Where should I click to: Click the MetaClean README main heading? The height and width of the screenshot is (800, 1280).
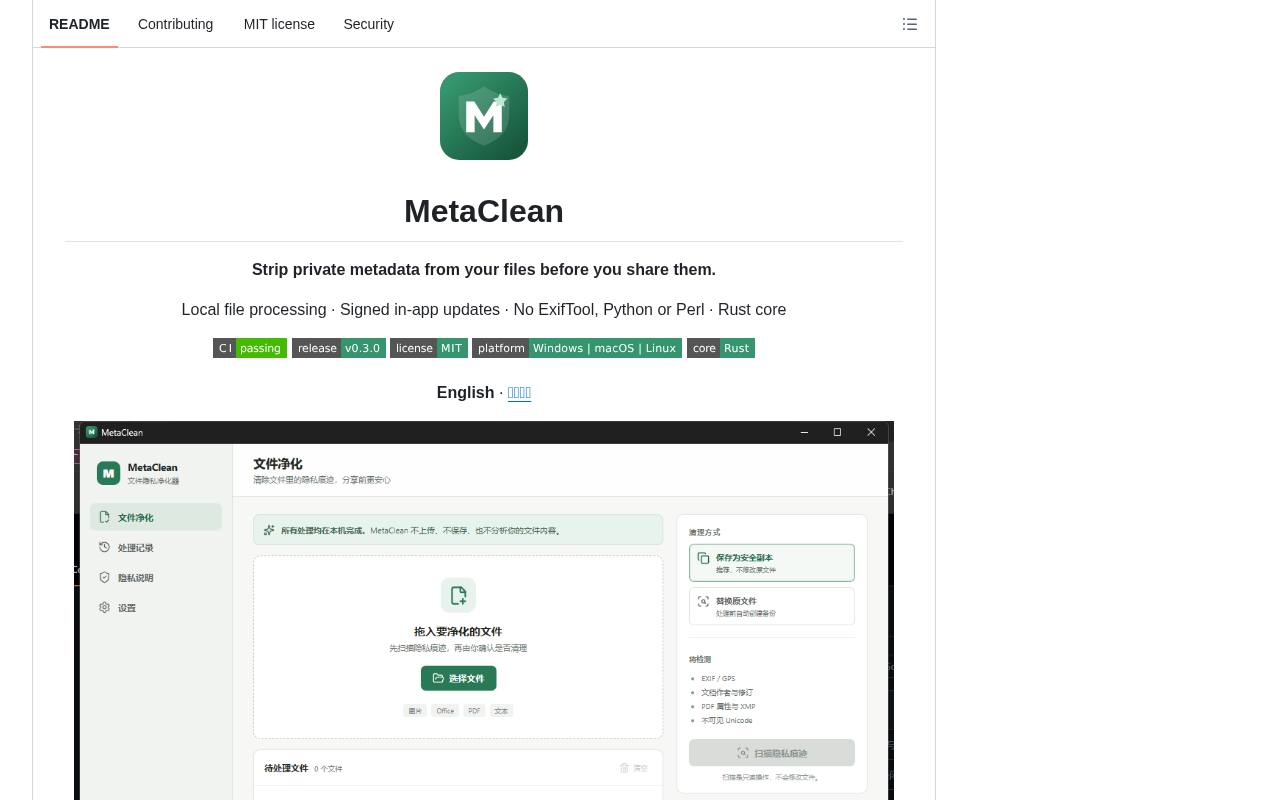tap(484, 211)
